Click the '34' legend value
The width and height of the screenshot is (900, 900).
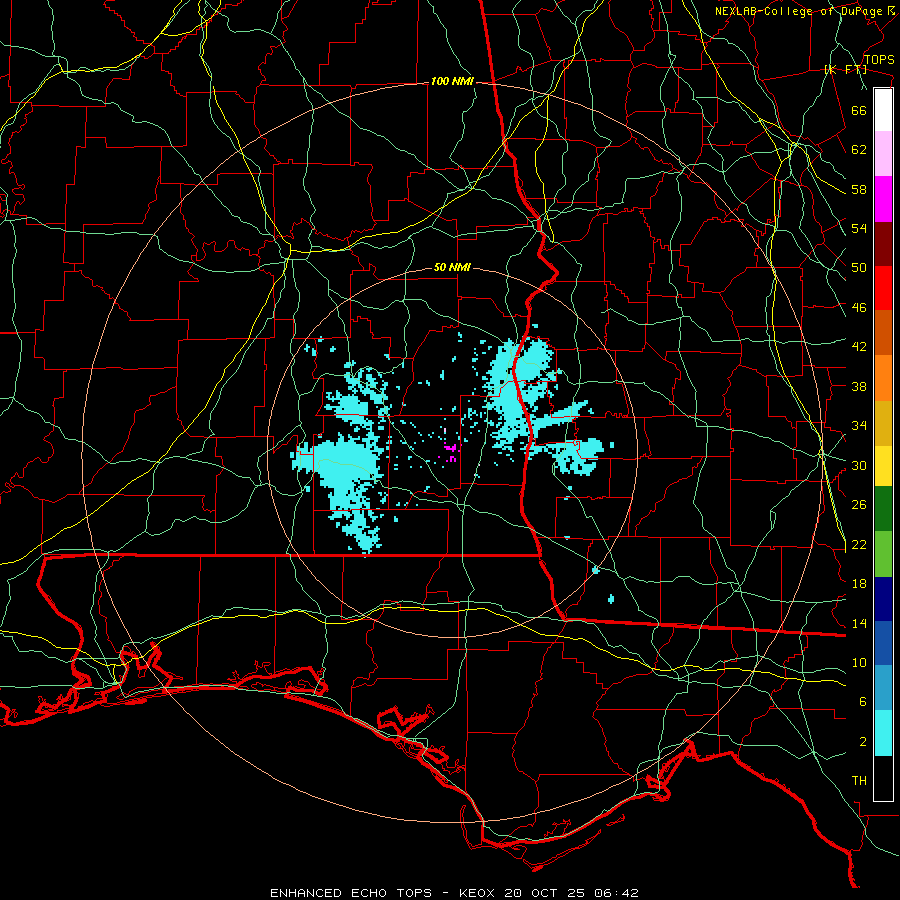click(x=859, y=425)
